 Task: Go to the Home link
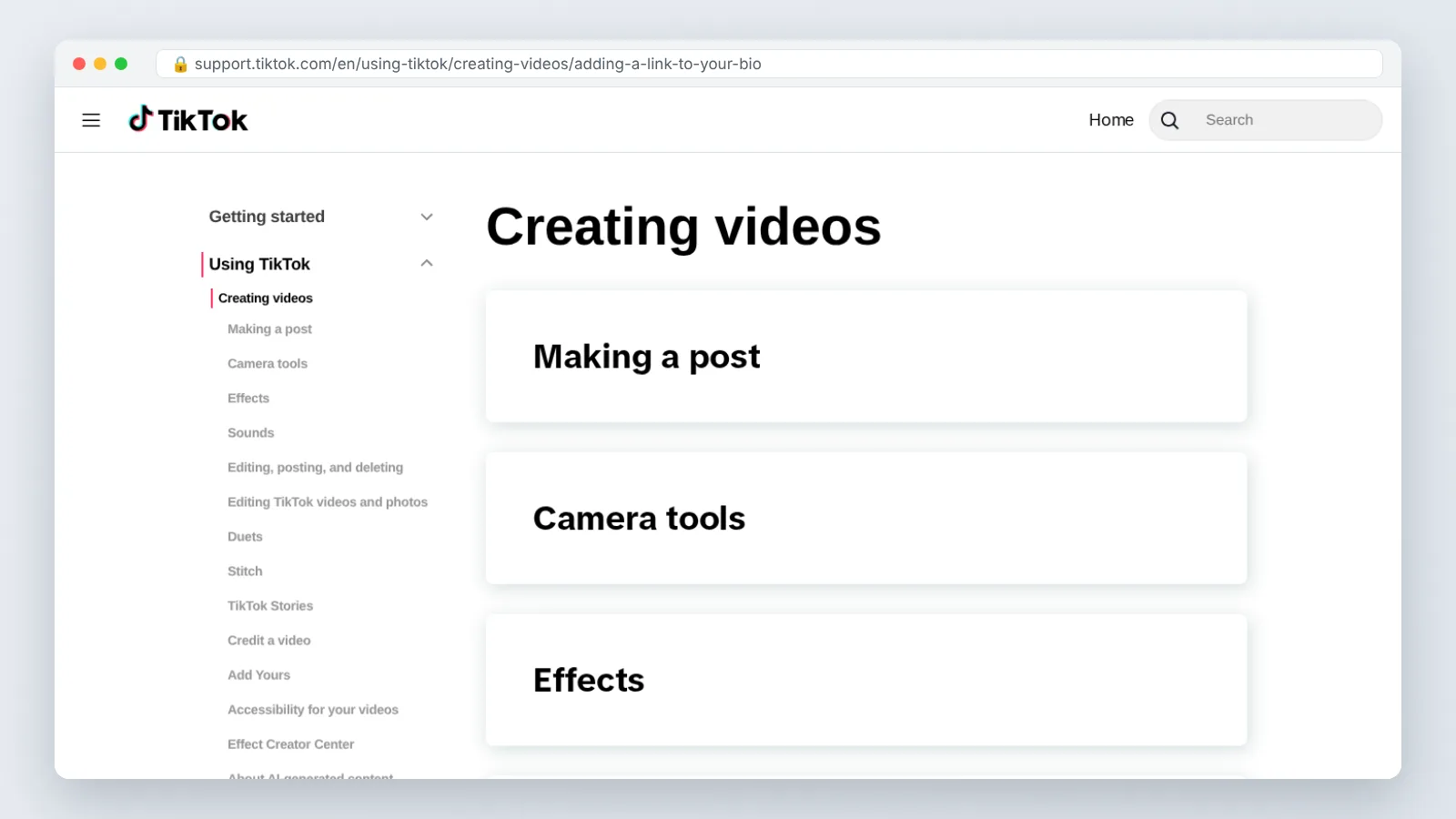tap(1111, 120)
